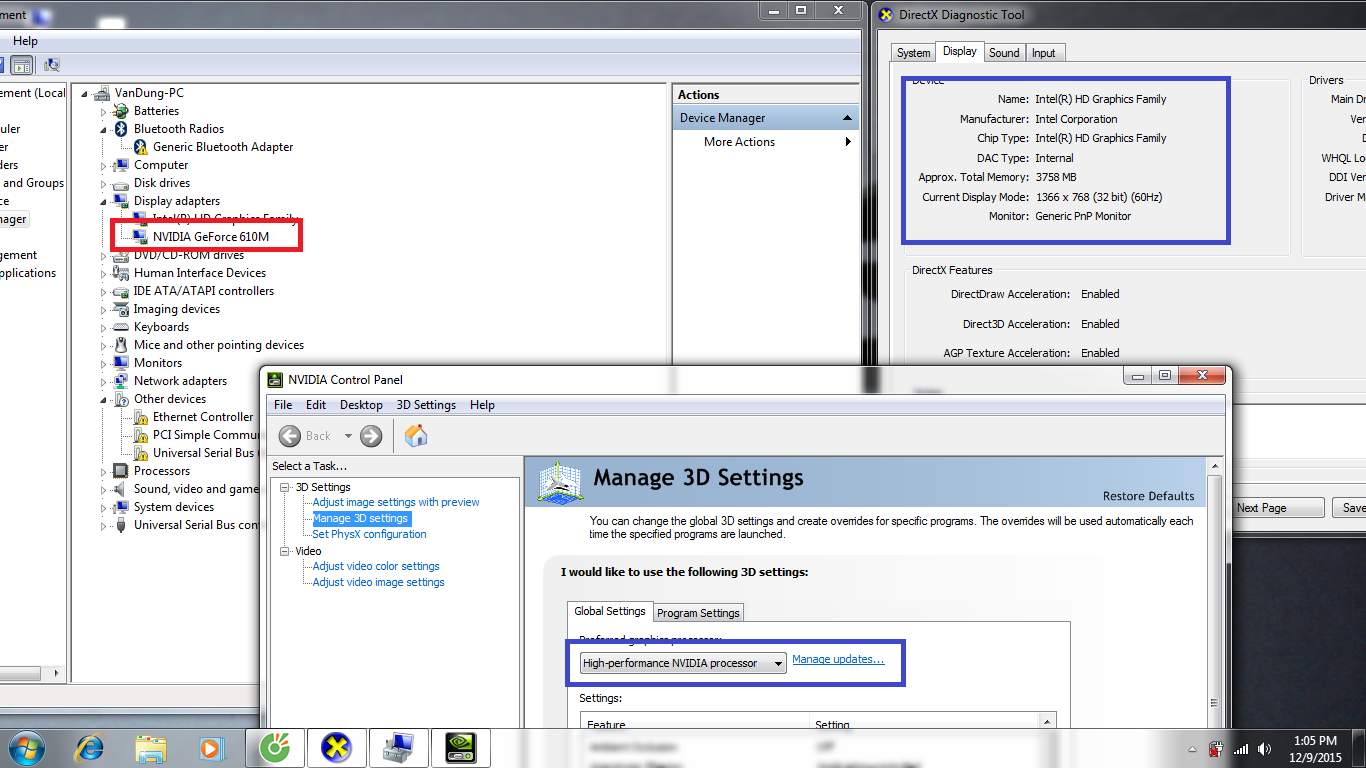1366x768 pixels.
Task: Open Adjust video color settings
Action: (376, 566)
